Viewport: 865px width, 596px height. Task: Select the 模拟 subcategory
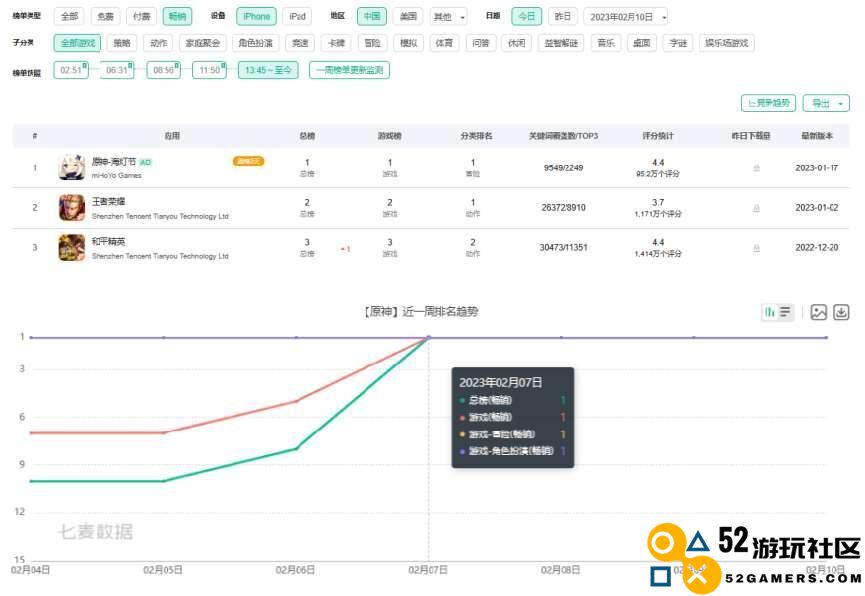pyautogui.click(x=408, y=43)
